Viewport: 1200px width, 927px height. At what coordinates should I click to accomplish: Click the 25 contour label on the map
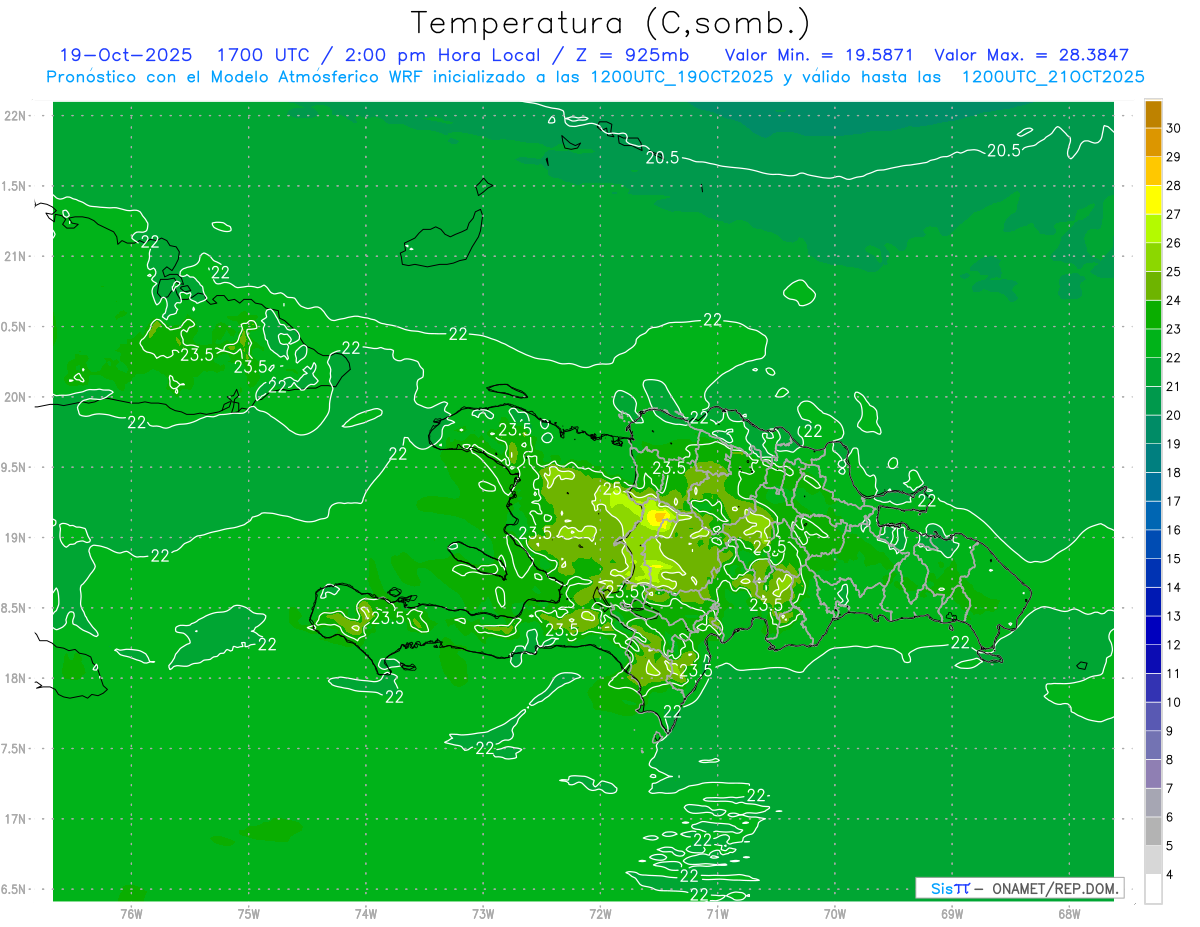pyautogui.click(x=612, y=488)
